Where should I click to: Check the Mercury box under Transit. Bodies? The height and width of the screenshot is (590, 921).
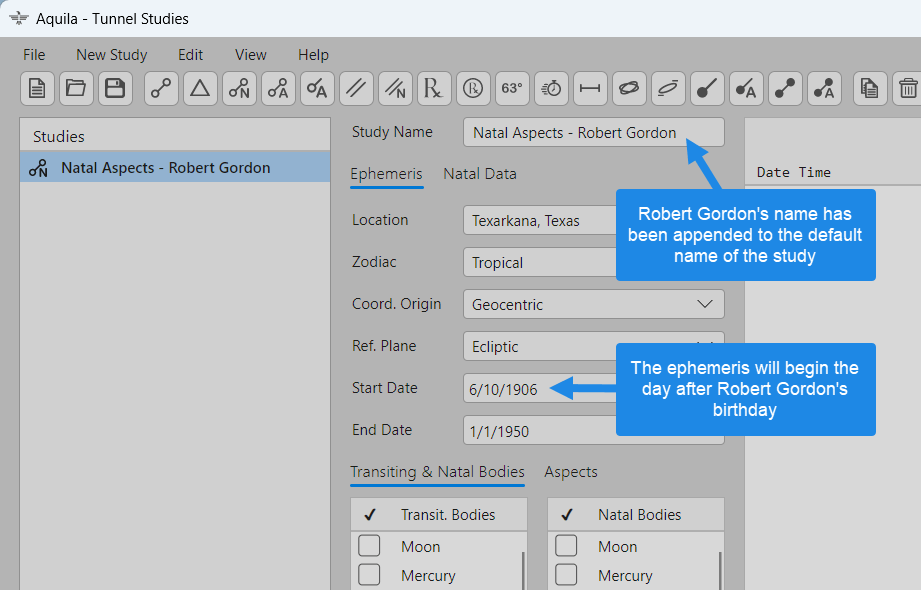369,574
